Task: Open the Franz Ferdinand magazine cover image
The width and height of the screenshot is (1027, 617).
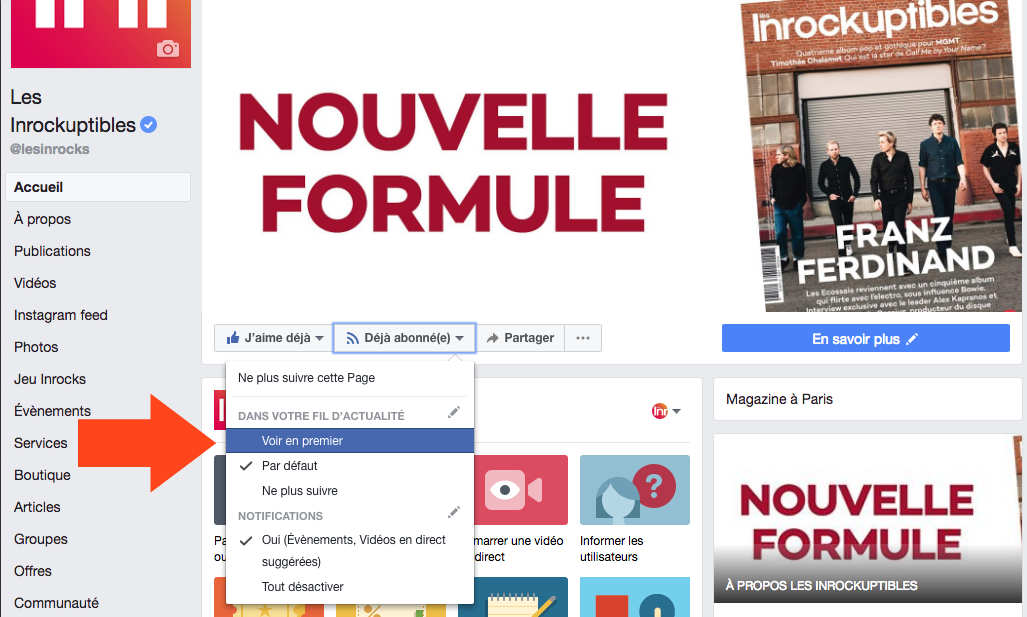Action: (881, 155)
